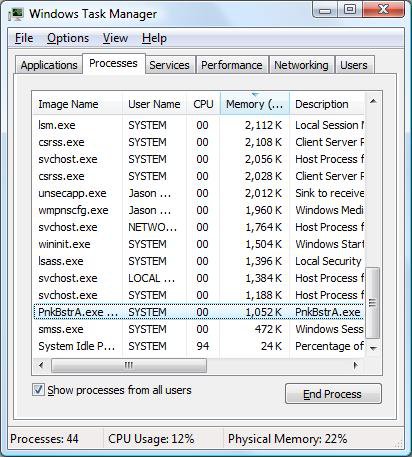Open the Options menu
This screenshot has height=457, width=412.
coord(68,38)
